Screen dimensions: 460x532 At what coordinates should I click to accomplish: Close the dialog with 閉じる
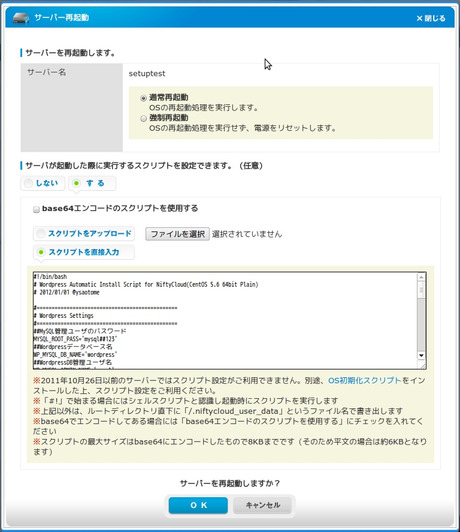[x=431, y=18]
